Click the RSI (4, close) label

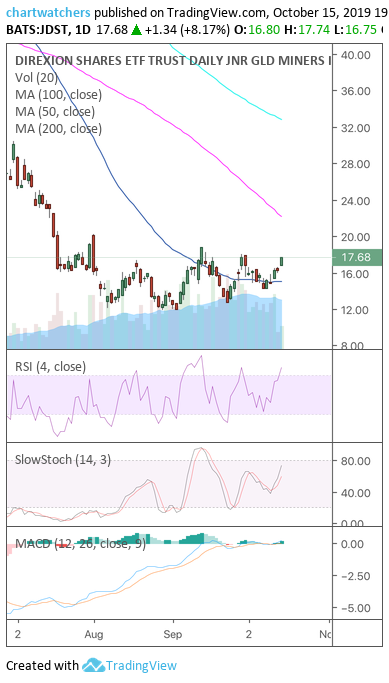(50, 367)
